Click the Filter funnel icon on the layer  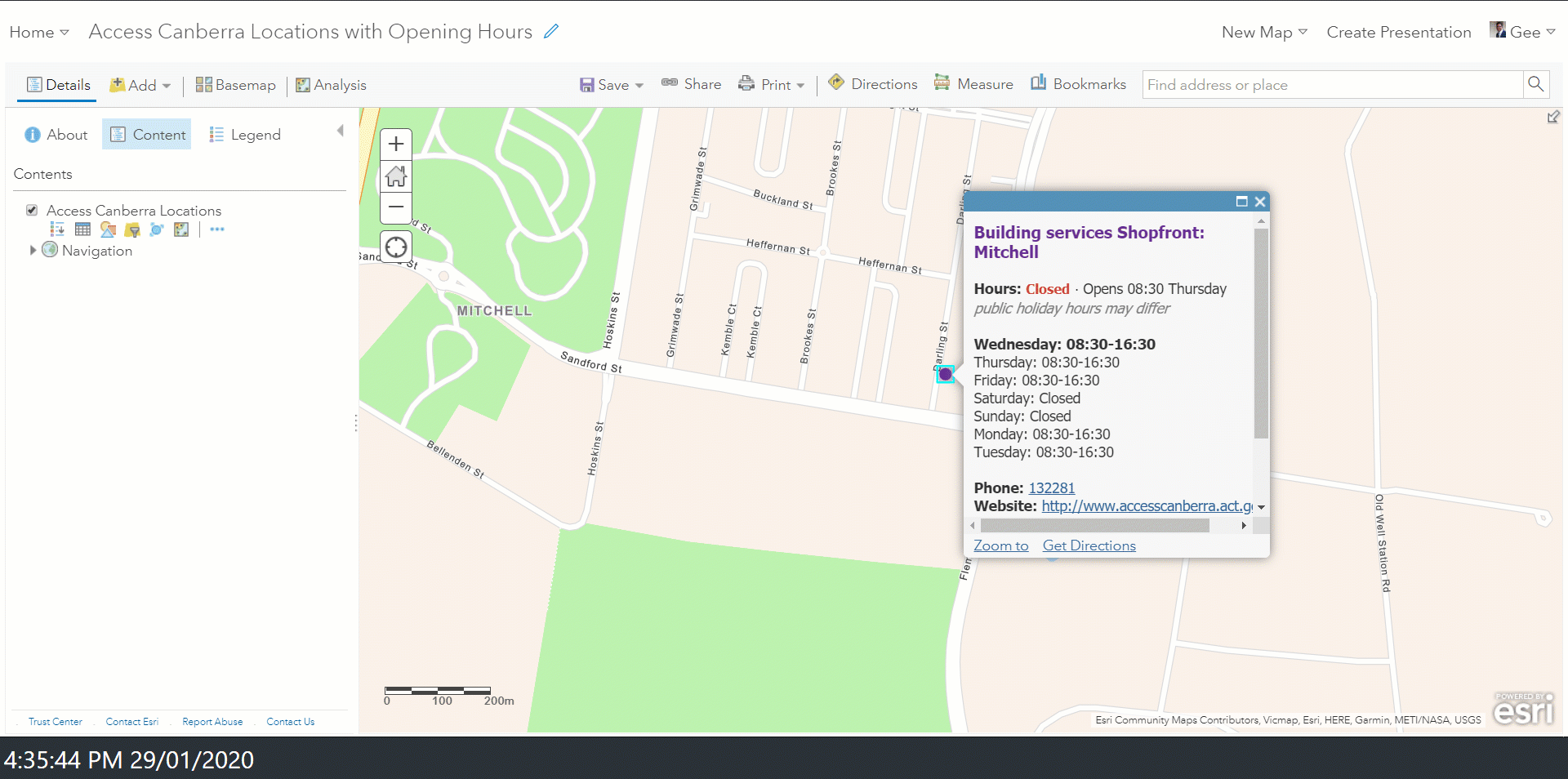pyautogui.click(x=132, y=229)
